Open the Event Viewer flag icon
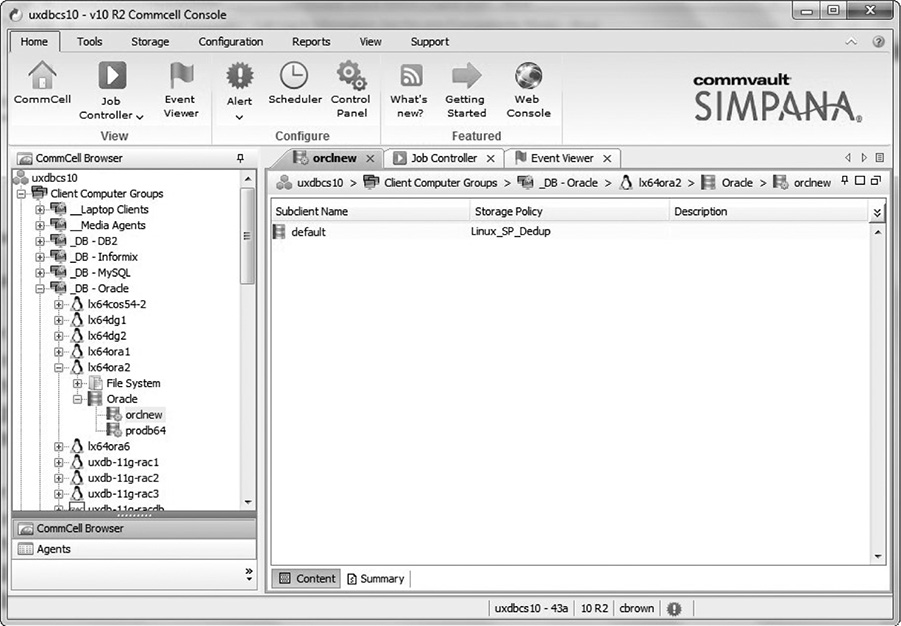901x626 pixels. coord(181,75)
